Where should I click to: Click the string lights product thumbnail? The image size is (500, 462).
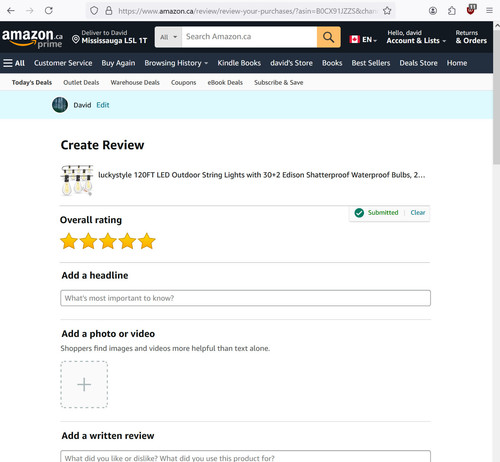pos(77,180)
